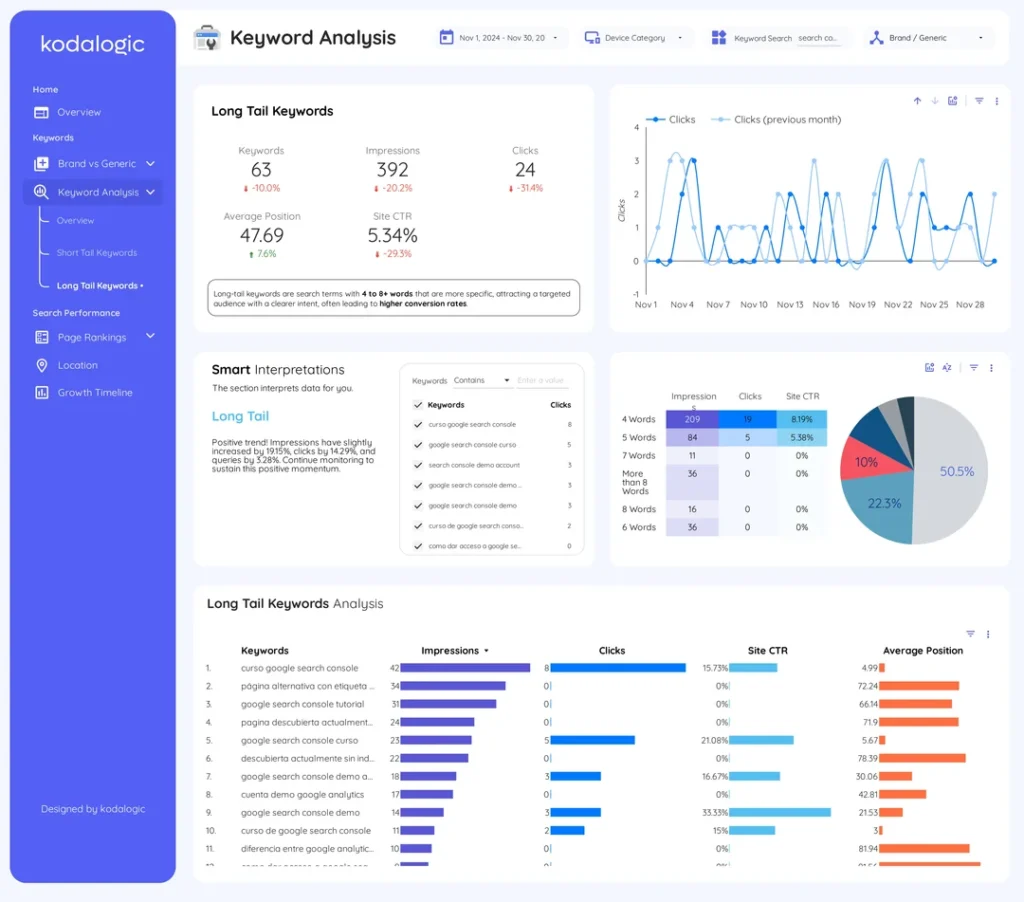The image size is (1024, 902).
Task: Open the filter icon on the Long Tail Keywords Analysis table
Action: [970, 633]
